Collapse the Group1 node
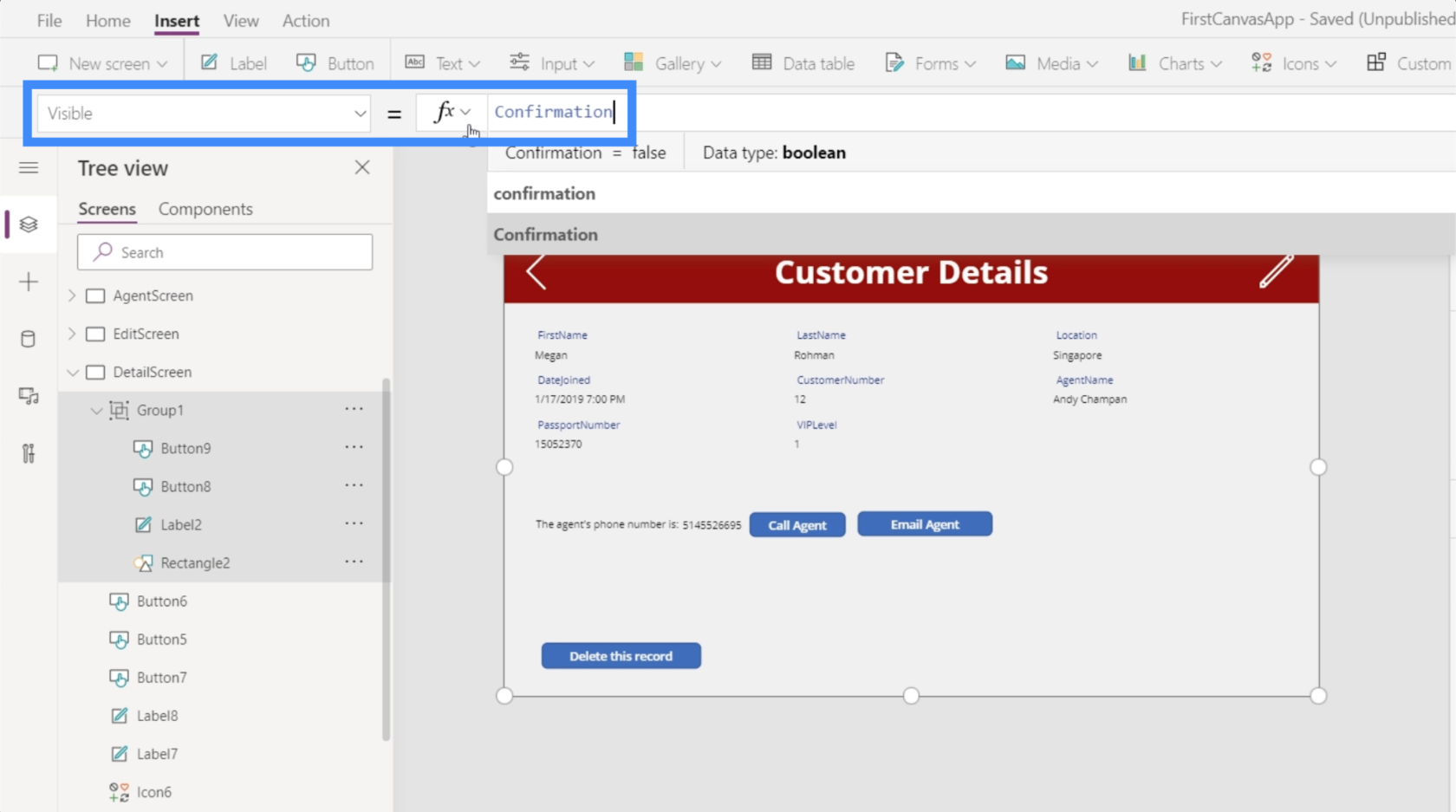The height and width of the screenshot is (812, 1456). click(96, 410)
